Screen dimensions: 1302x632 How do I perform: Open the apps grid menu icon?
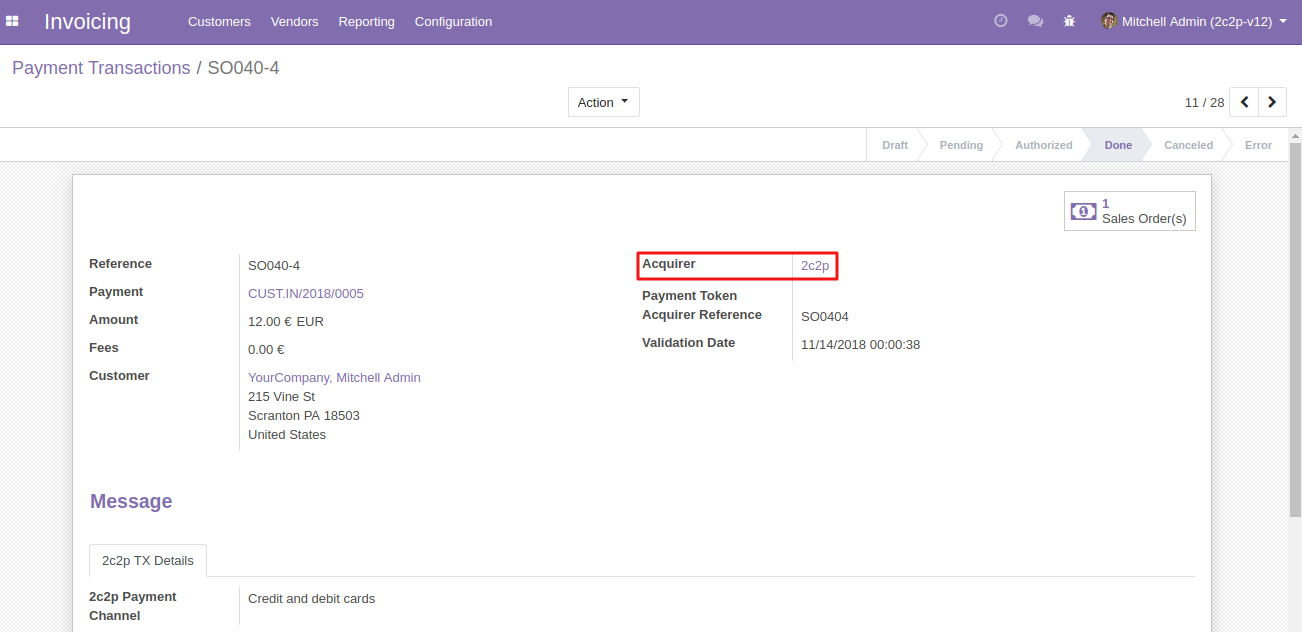[12, 21]
